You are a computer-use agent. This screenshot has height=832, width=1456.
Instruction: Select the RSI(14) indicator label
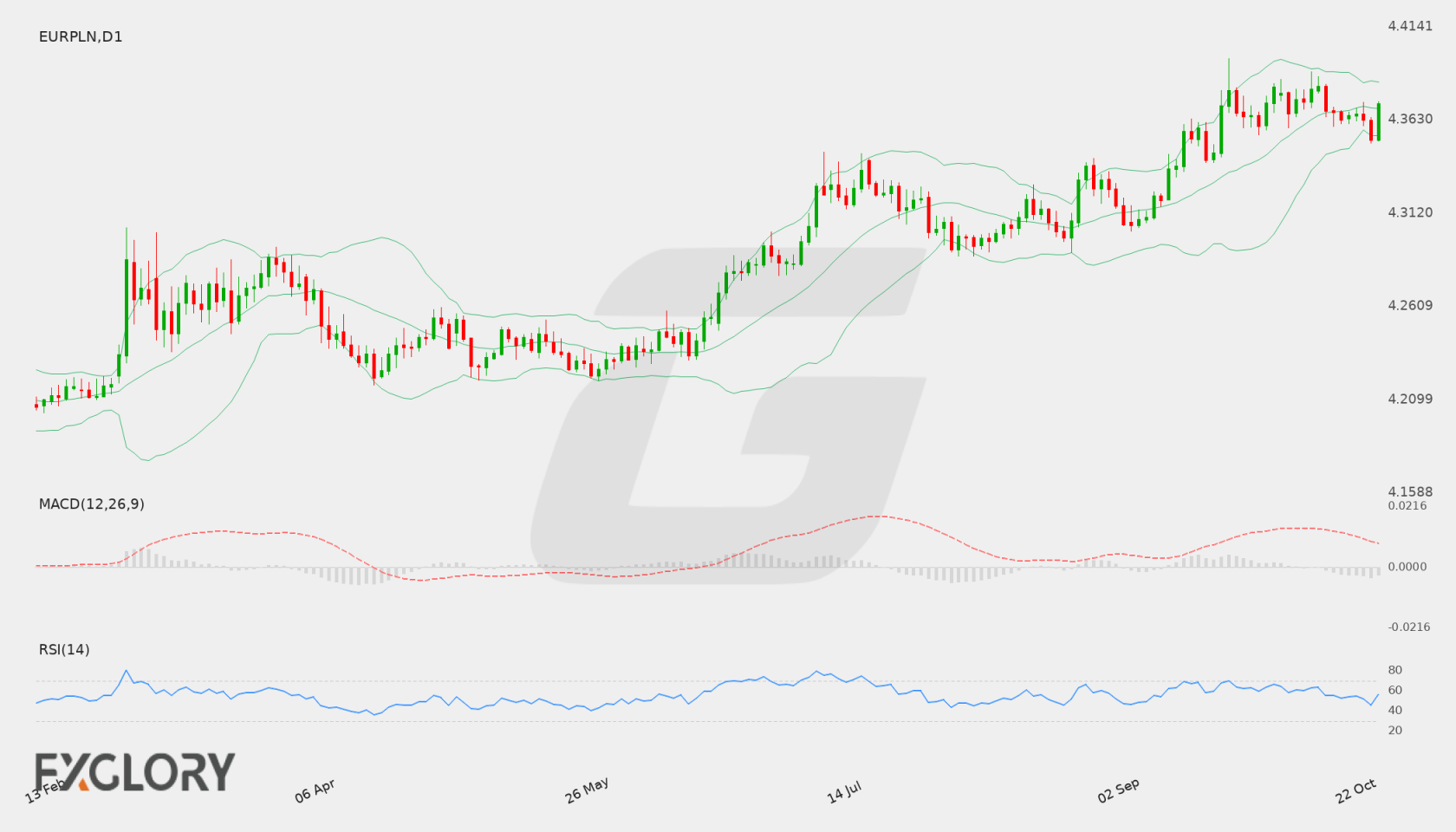tap(64, 649)
